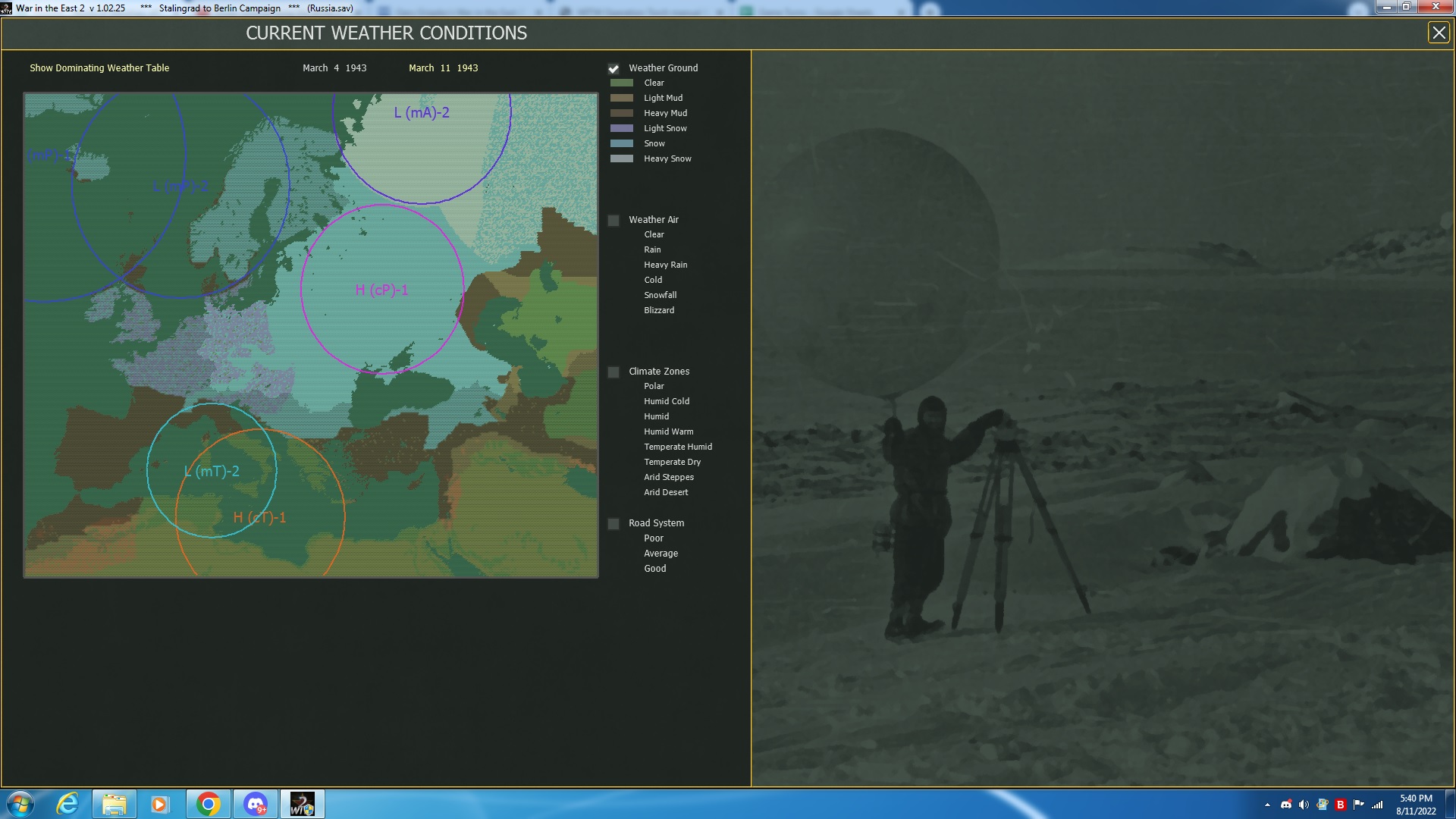Image resolution: width=1456 pixels, height=819 pixels.
Task: Click the H (cP)-1 pressure system label
Action: (x=381, y=290)
